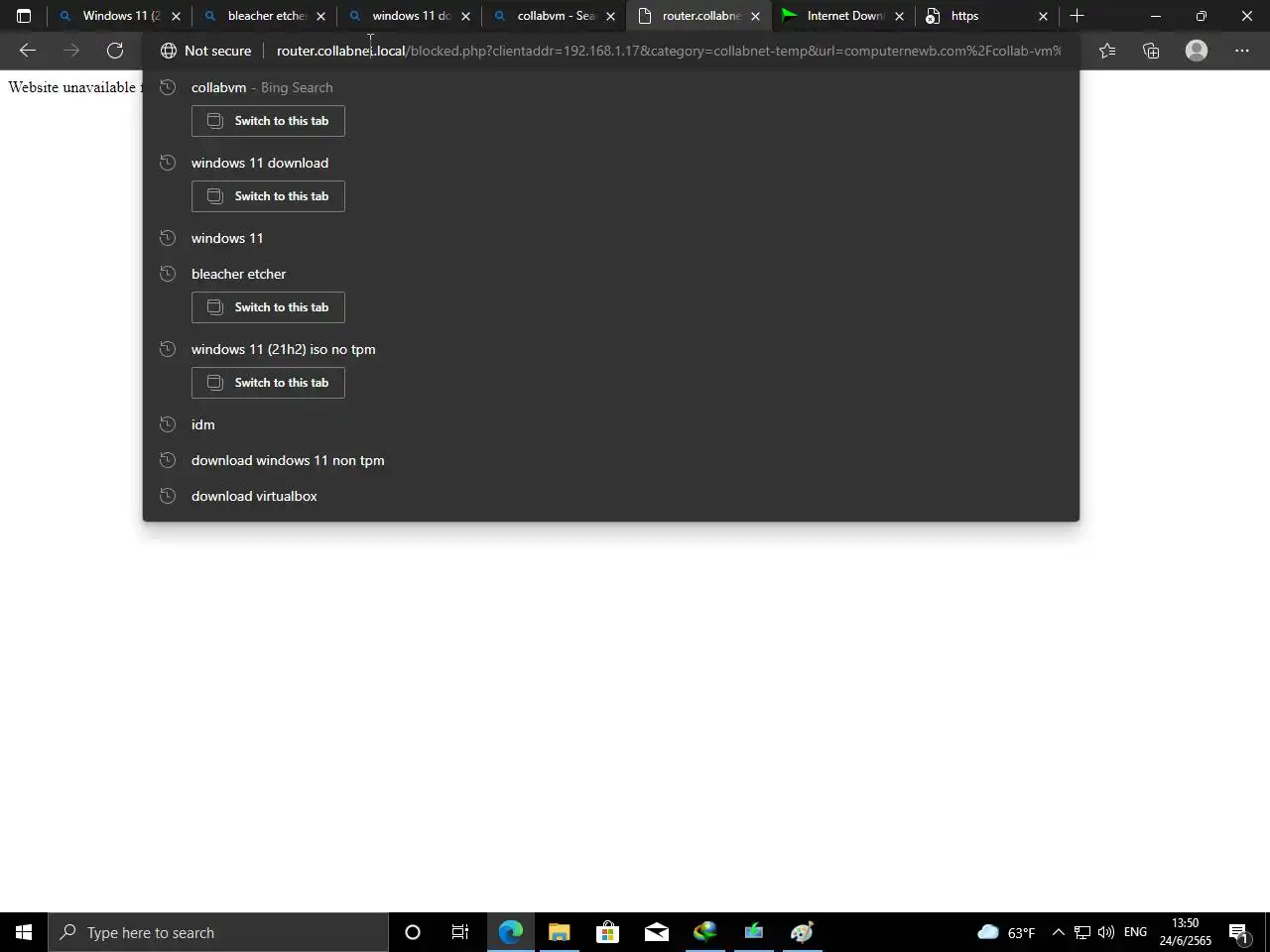Image resolution: width=1270 pixels, height=952 pixels.
Task: Open the notification center icon
Action: [x=1239, y=932]
